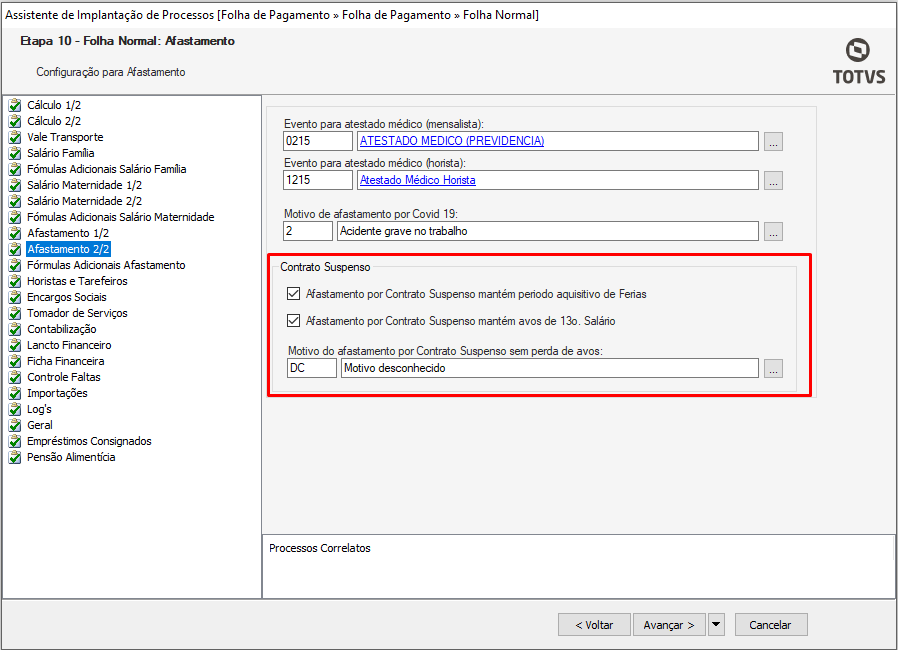Click the checkmark icon beside Tomador de Serviços
The width and height of the screenshot is (898, 650).
point(15,313)
